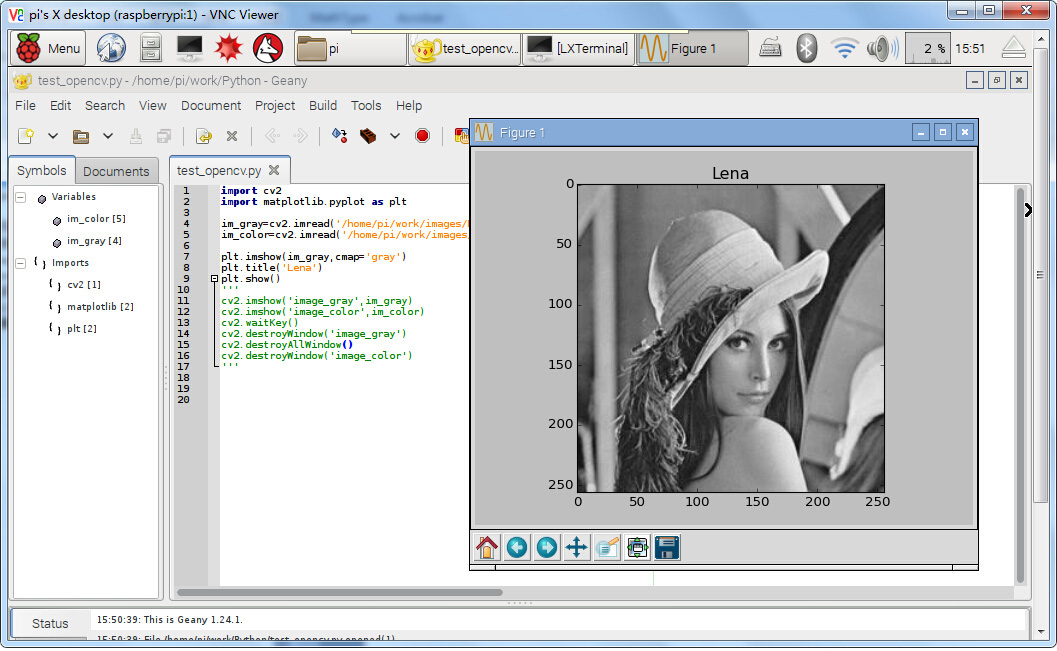
Task: Switch to the Symbols sidebar tab
Action: [42, 170]
